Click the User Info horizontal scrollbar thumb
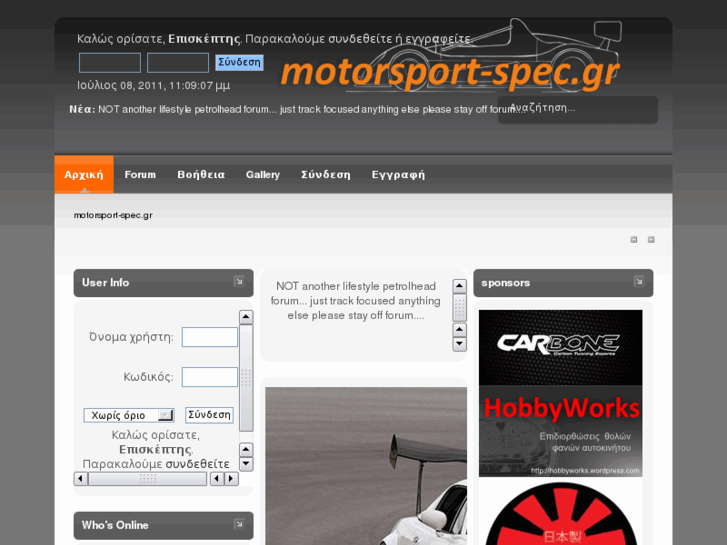 [147, 479]
